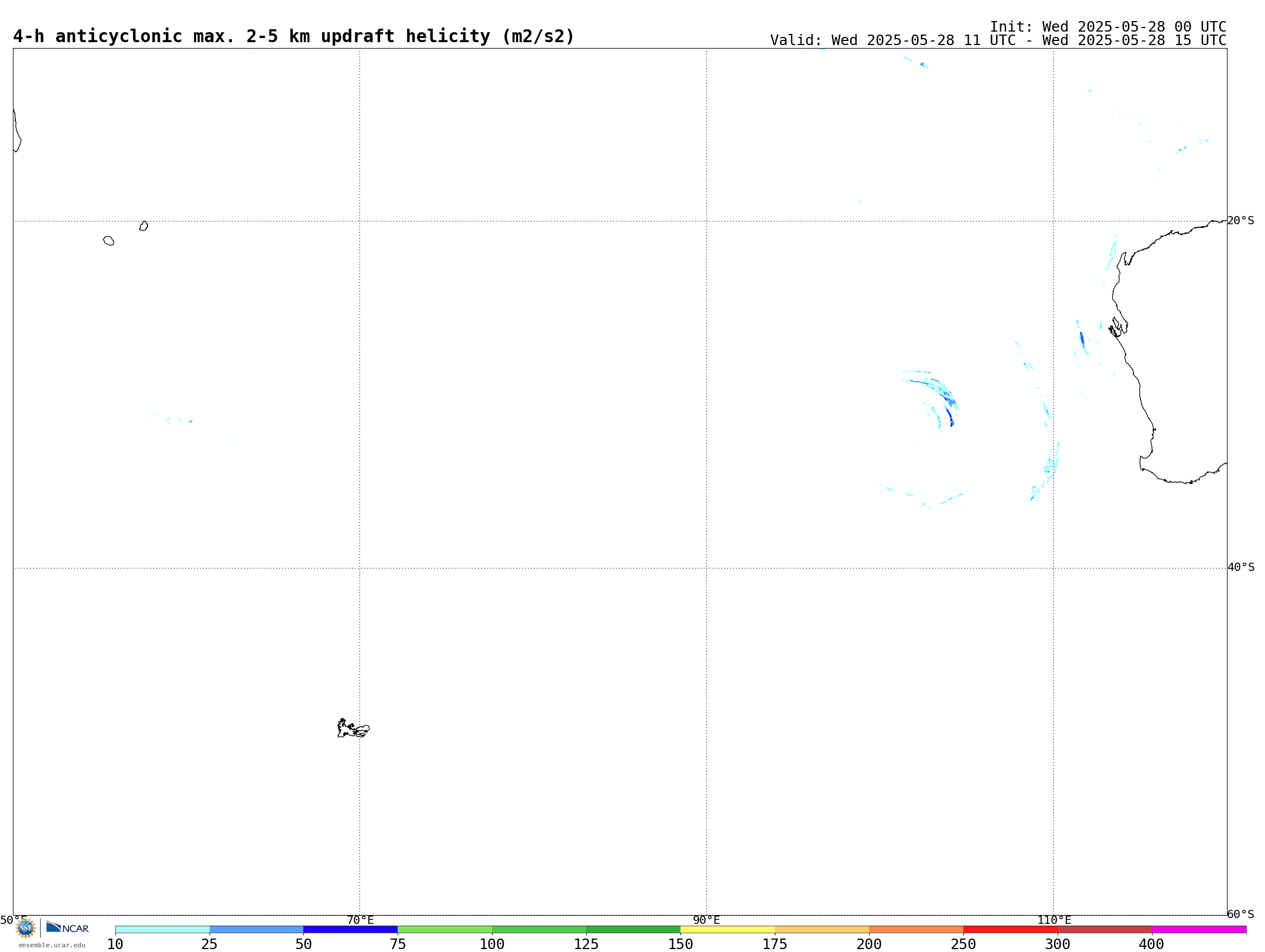
Task: Click the orange 200-250 color swatch
Action: [917, 930]
